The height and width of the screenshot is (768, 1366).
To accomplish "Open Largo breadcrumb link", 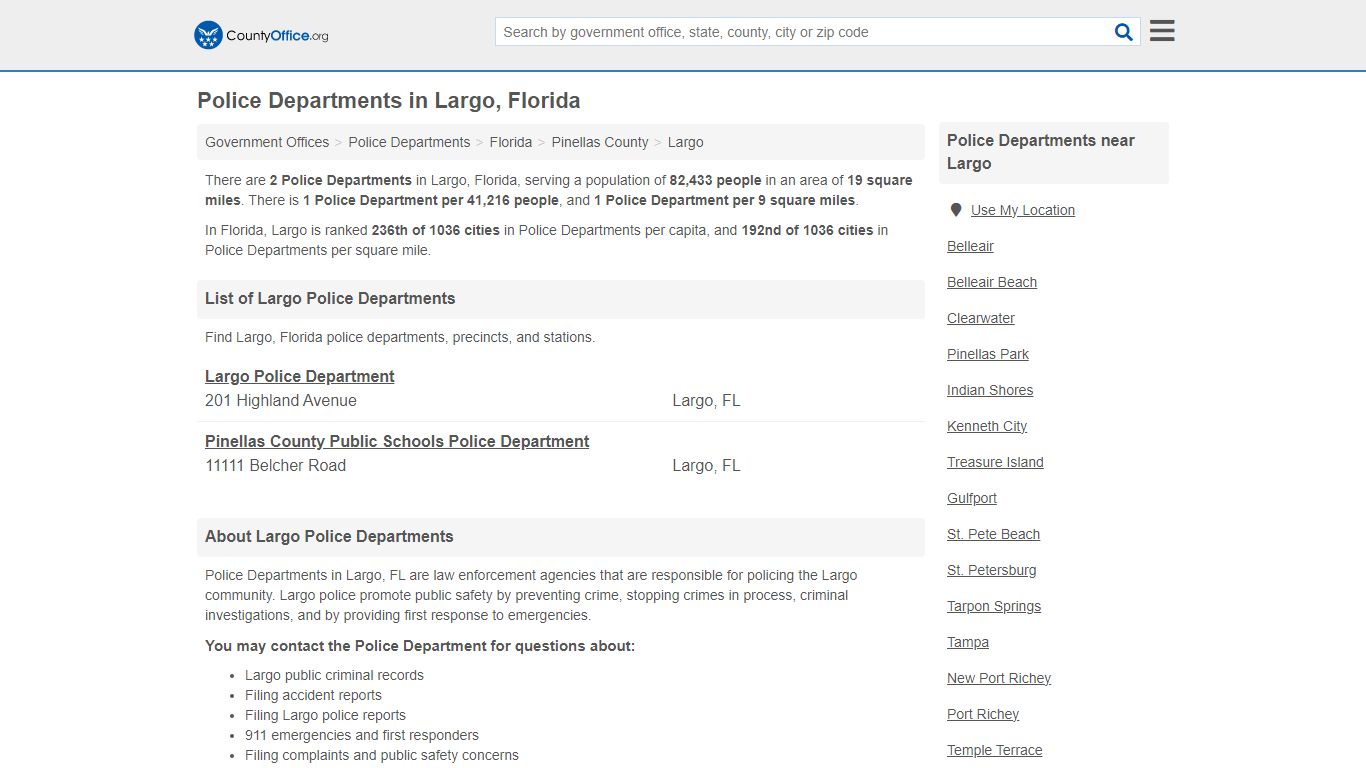I will click(x=686, y=142).
